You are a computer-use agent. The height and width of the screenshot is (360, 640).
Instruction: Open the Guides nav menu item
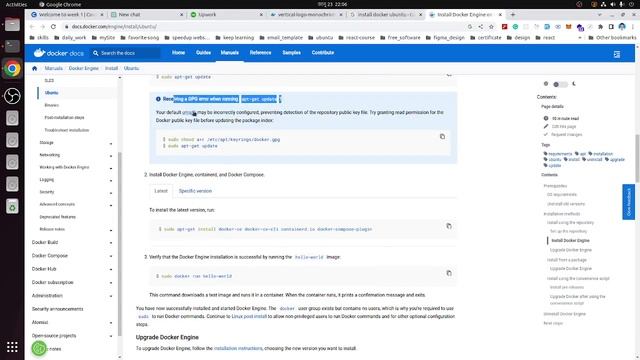click(x=203, y=53)
